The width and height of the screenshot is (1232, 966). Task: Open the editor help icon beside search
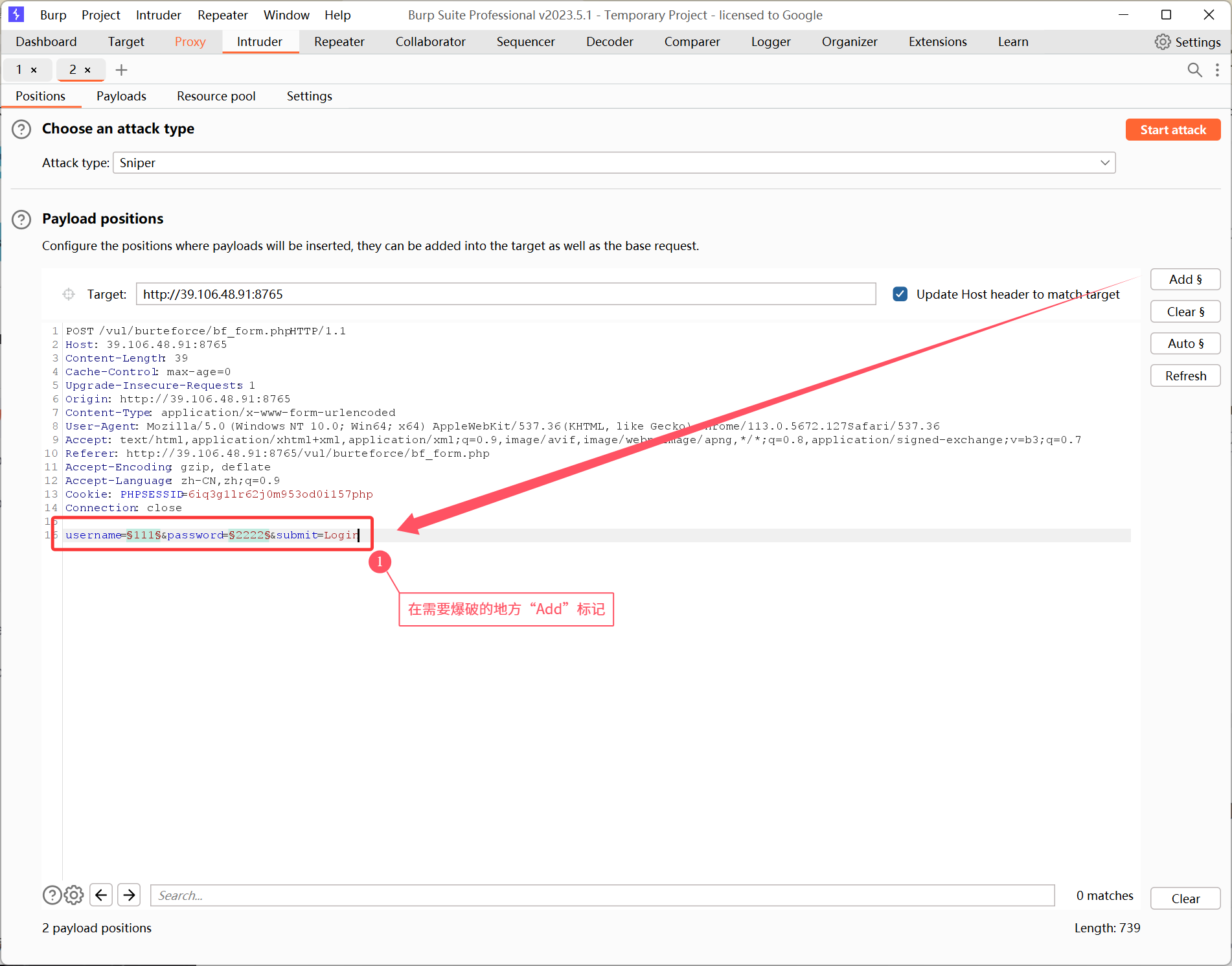point(52,895)
